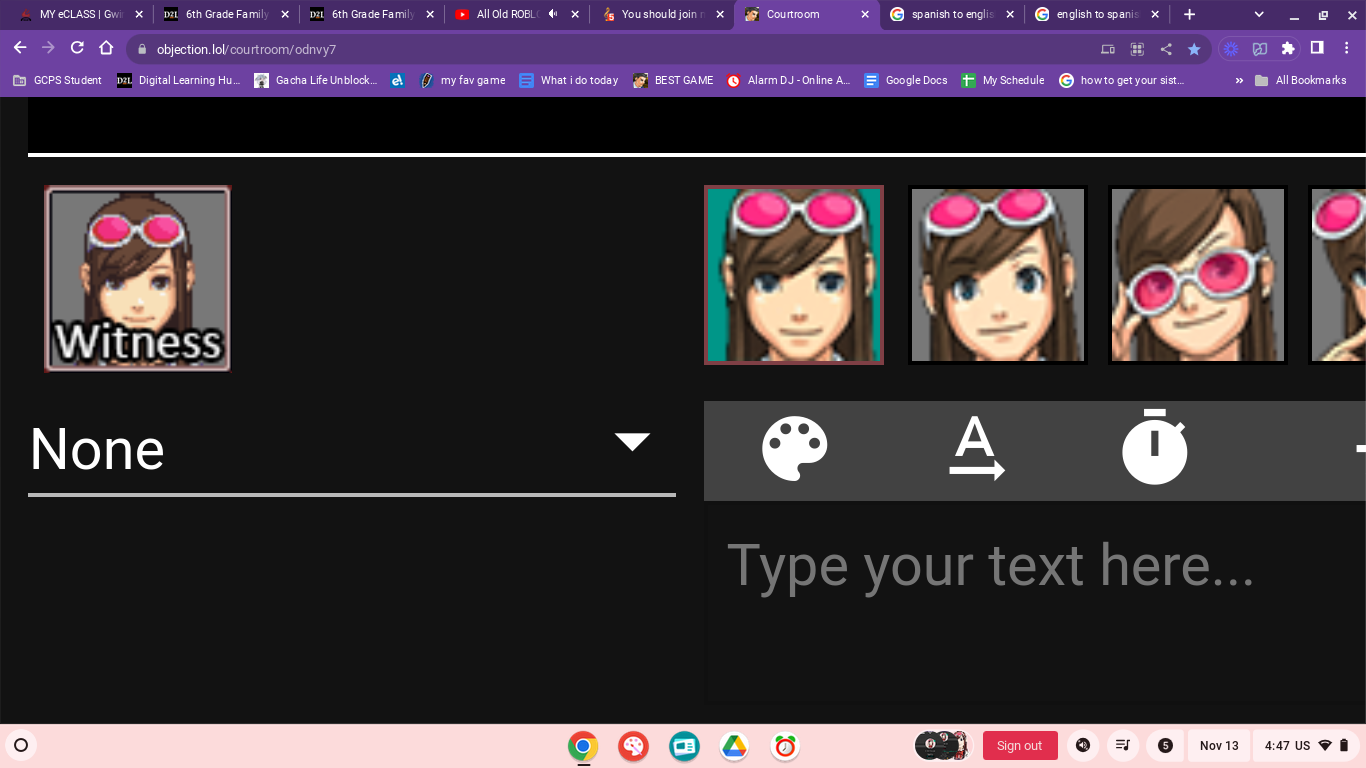Open the Nov 13 calendar date

[1219, 745]
